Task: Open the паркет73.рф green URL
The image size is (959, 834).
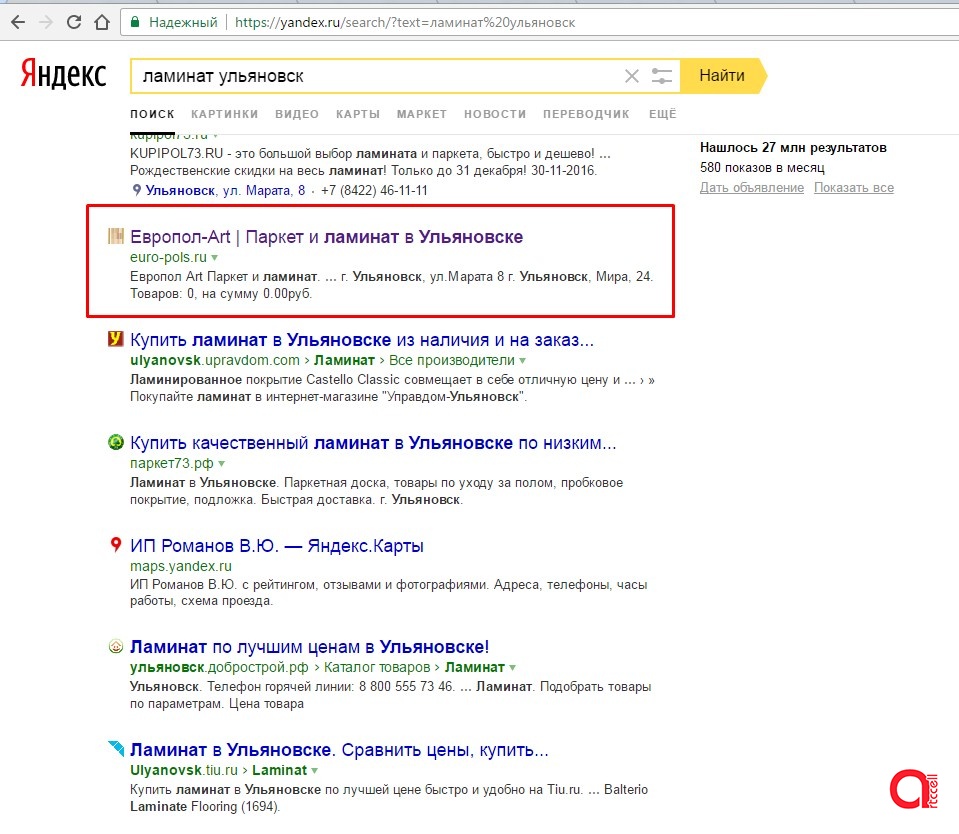Action: tap(171, 463)
